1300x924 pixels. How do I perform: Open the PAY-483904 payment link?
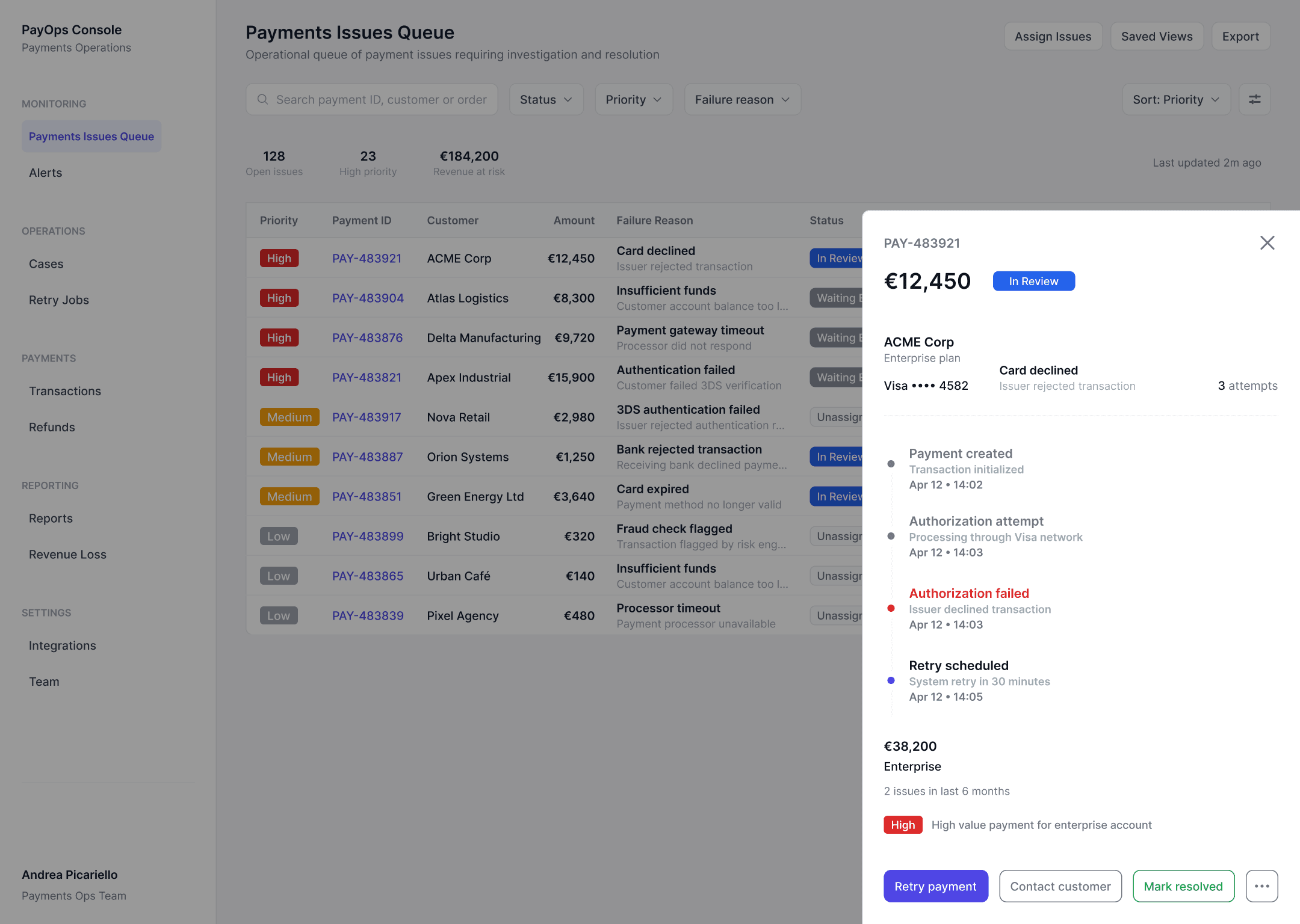(x=368, y=298)
